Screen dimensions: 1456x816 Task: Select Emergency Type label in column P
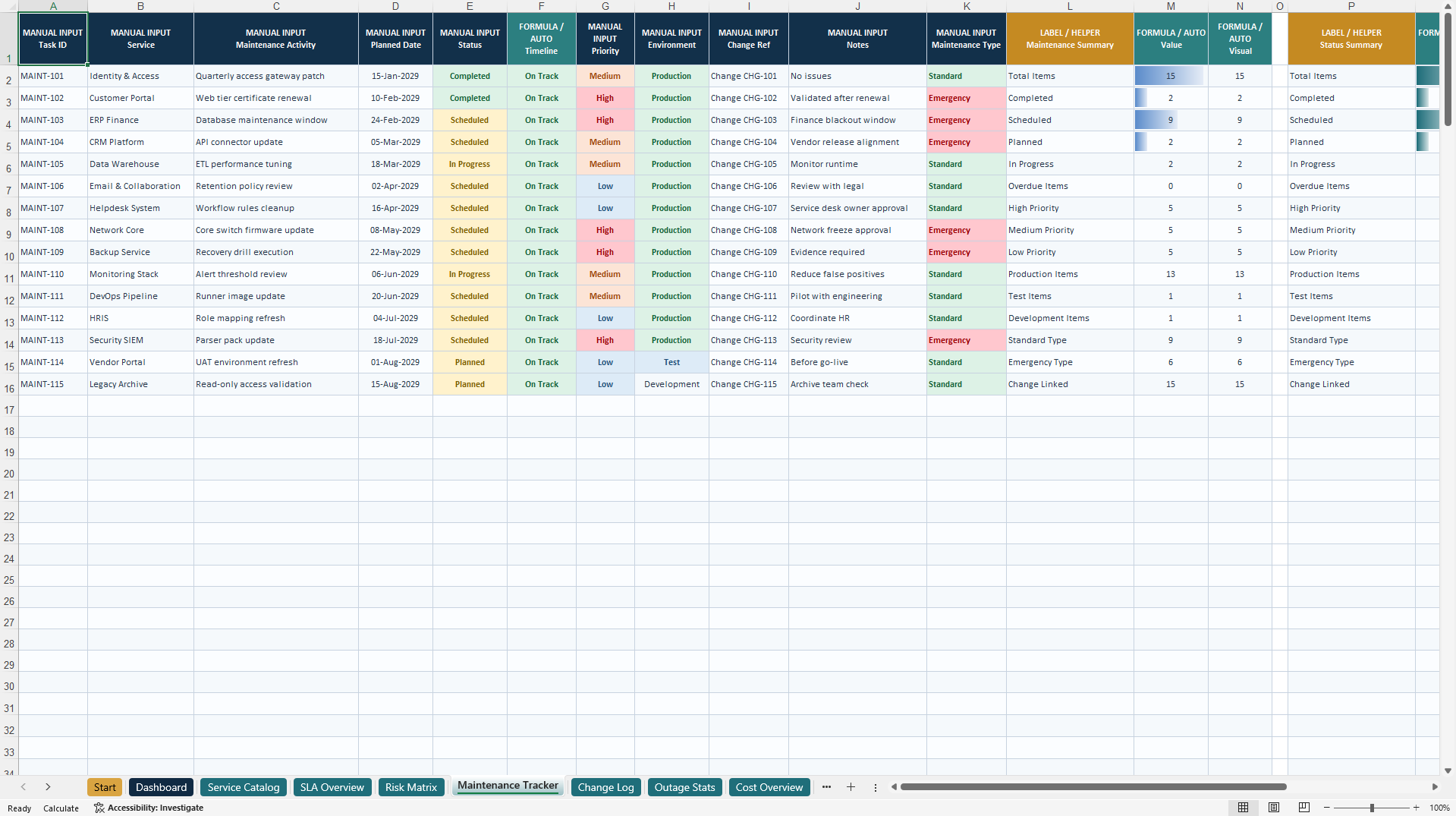[1351, 362]
